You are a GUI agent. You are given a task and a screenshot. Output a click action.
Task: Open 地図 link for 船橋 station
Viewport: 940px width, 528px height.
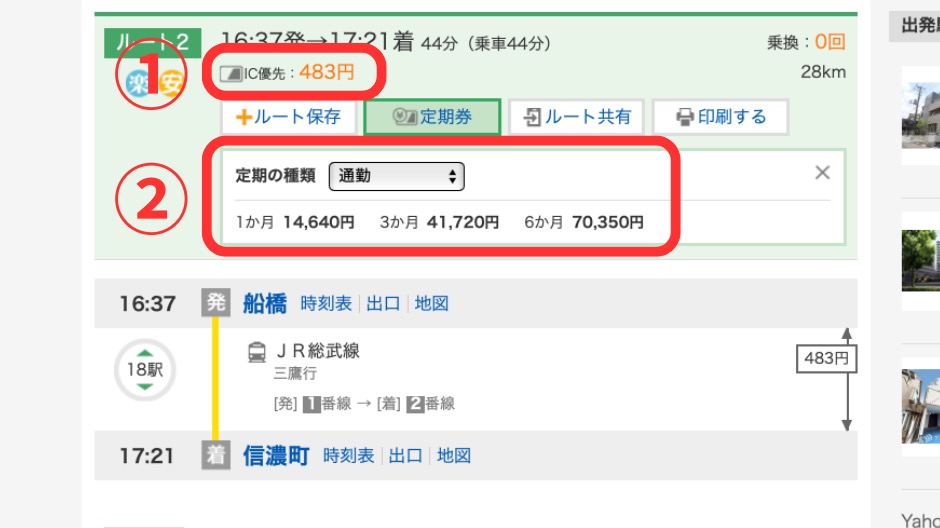tap(432, 303)
